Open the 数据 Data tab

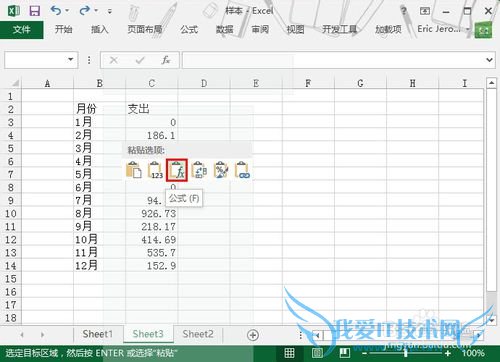pos(224,29)
